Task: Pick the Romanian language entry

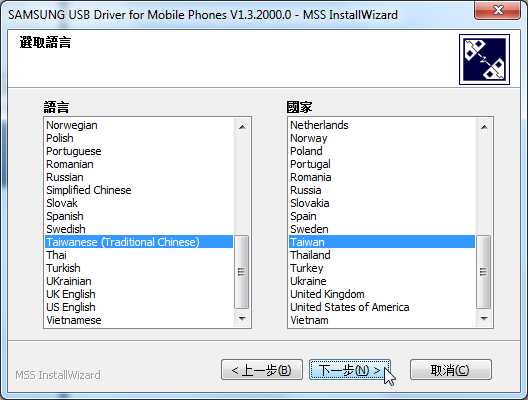Action: coord(139,164)
